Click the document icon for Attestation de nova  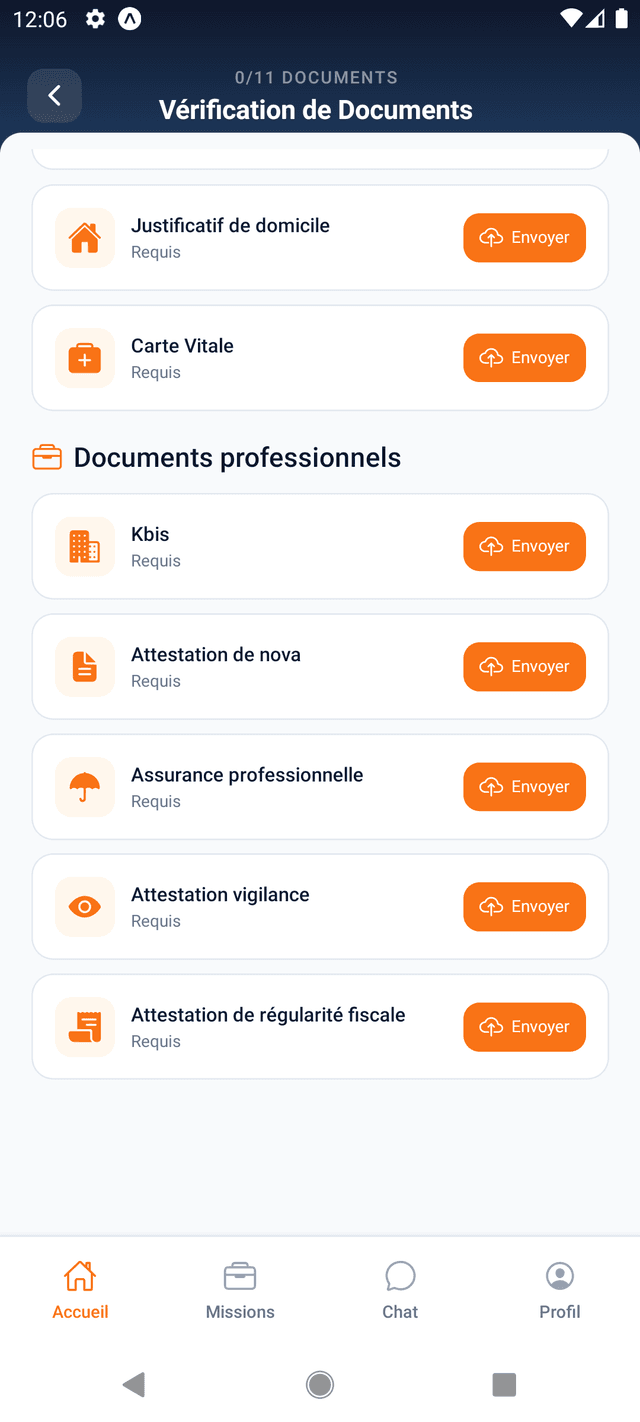pos(84,666)
